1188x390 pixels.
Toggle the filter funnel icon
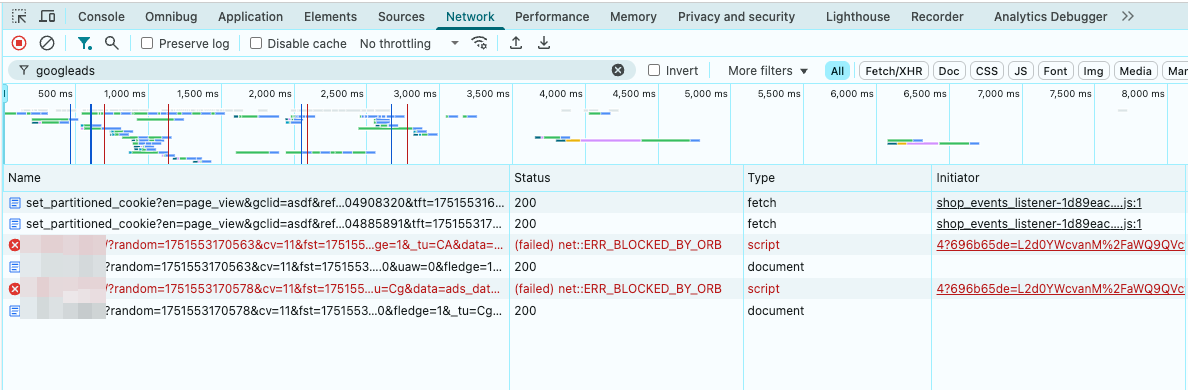85,44
